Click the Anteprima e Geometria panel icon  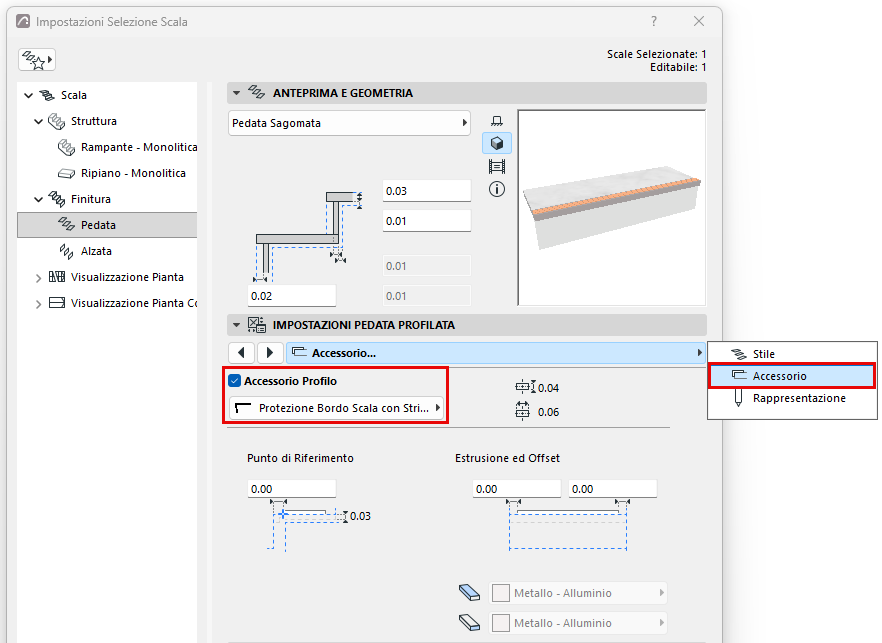(x=257, y=93)
